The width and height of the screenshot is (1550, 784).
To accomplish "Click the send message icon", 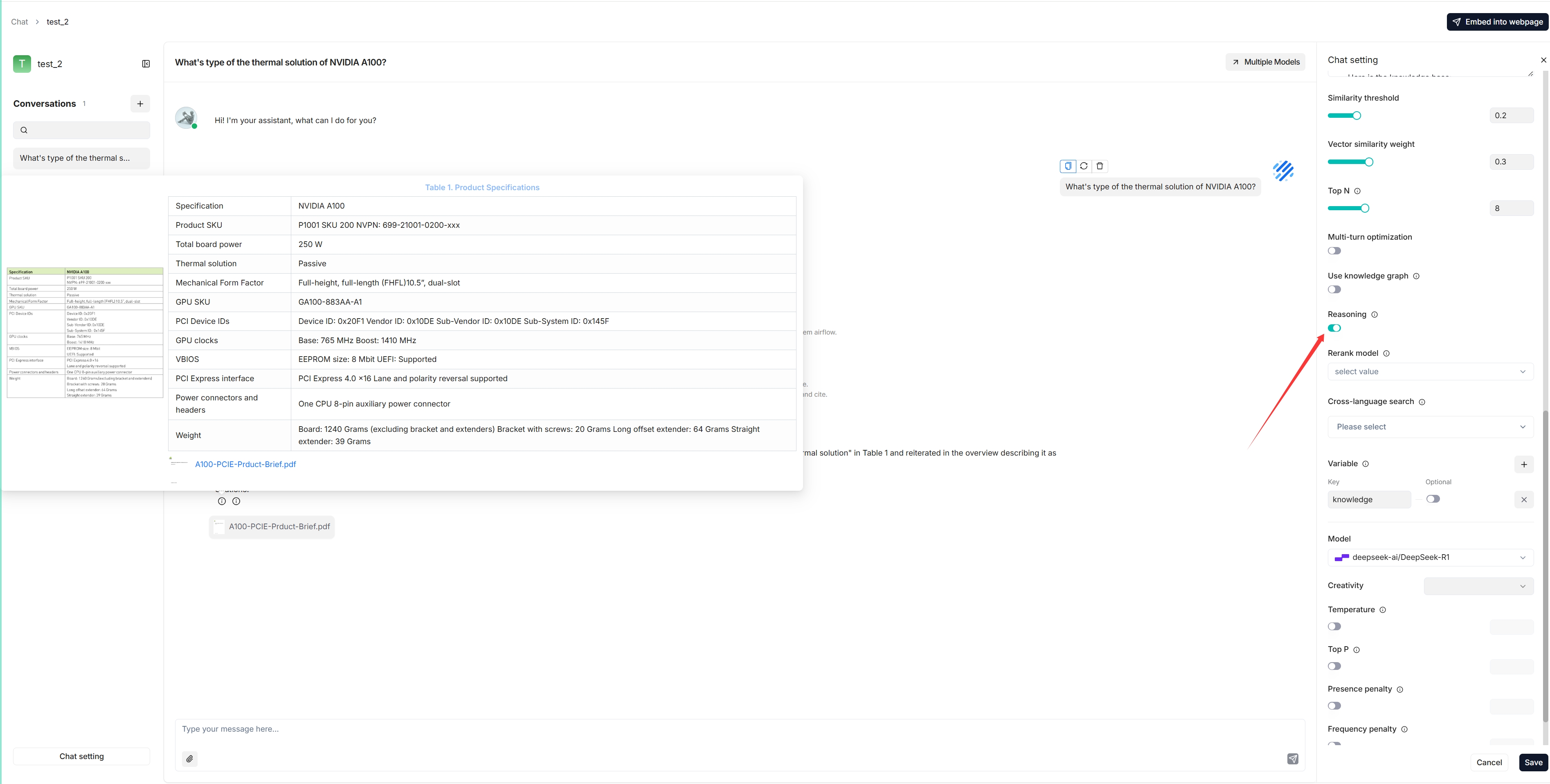I will point(1292,759).
